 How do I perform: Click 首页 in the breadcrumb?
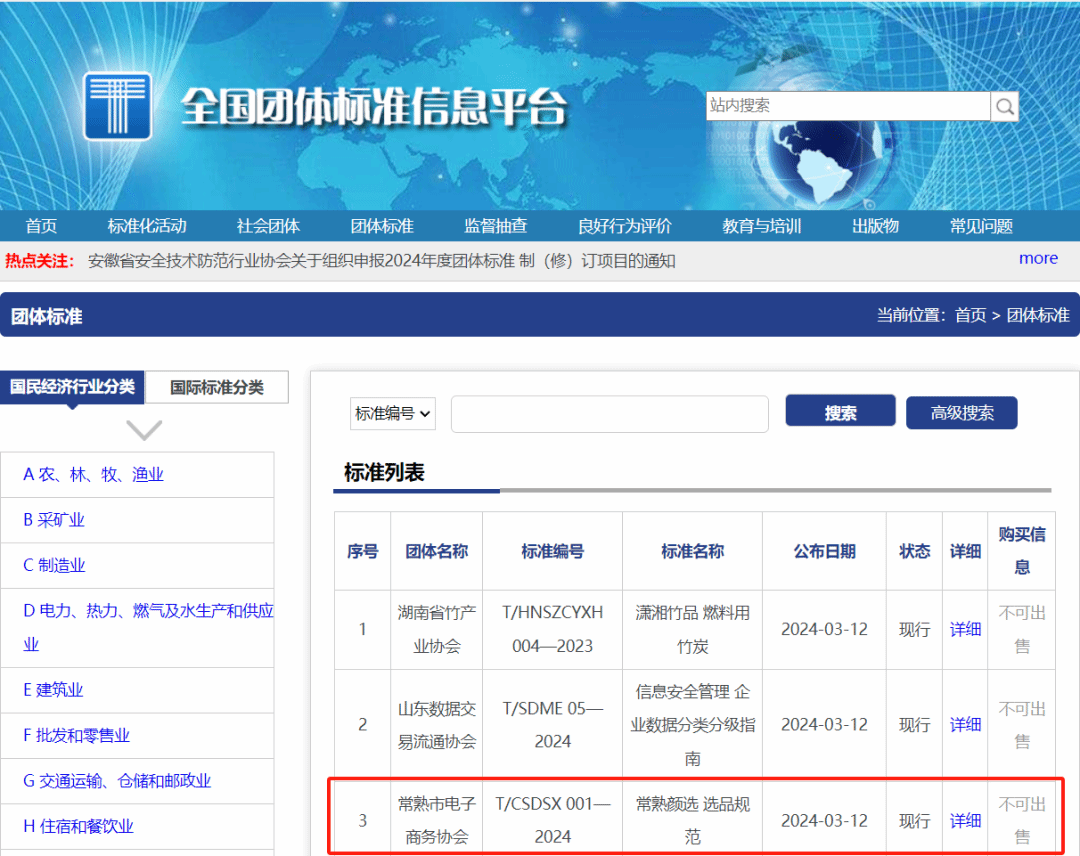(970, 315)
